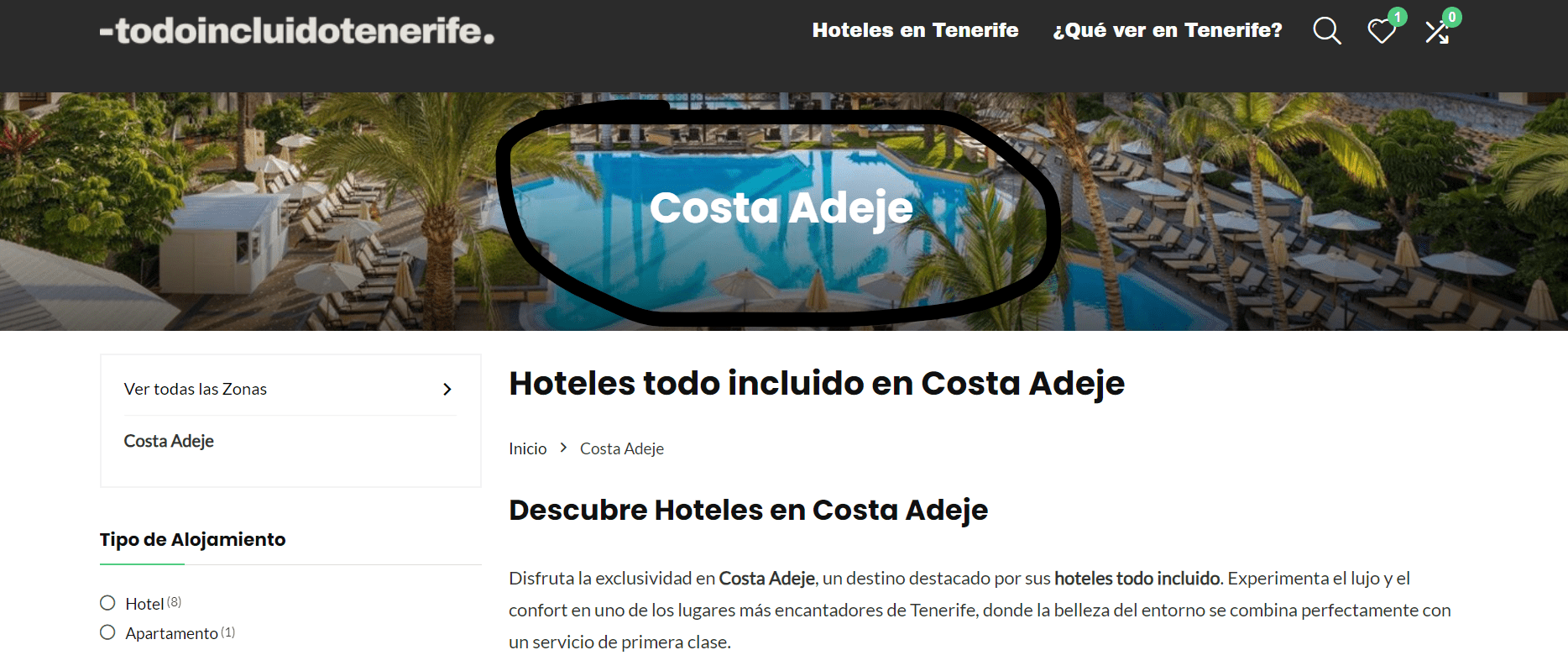Expand Ver todas las Zonas chevron
This screenshot has width=1568, height=671.
click(x=447, y=389)
